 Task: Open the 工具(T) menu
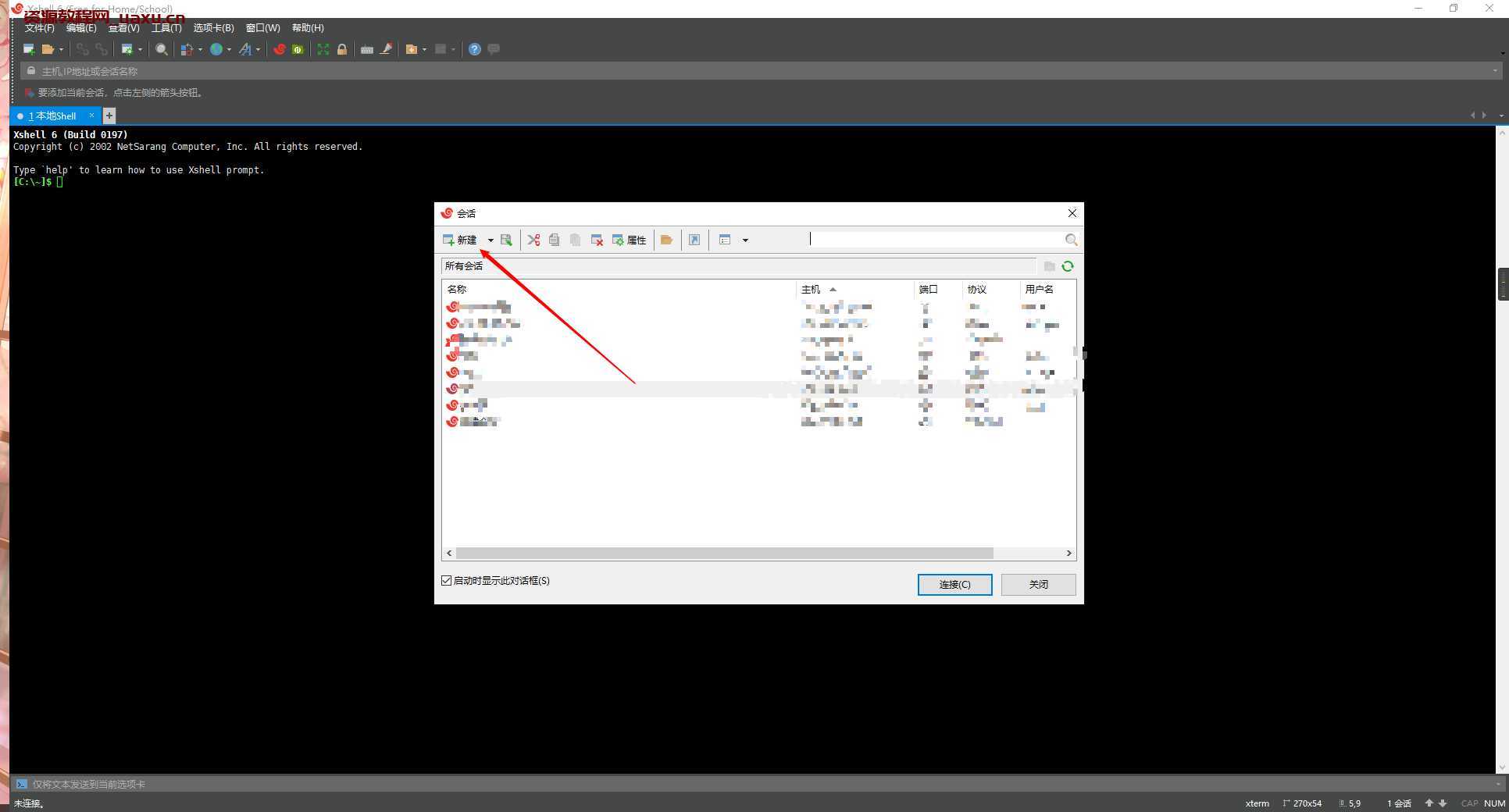click(166, 28)
